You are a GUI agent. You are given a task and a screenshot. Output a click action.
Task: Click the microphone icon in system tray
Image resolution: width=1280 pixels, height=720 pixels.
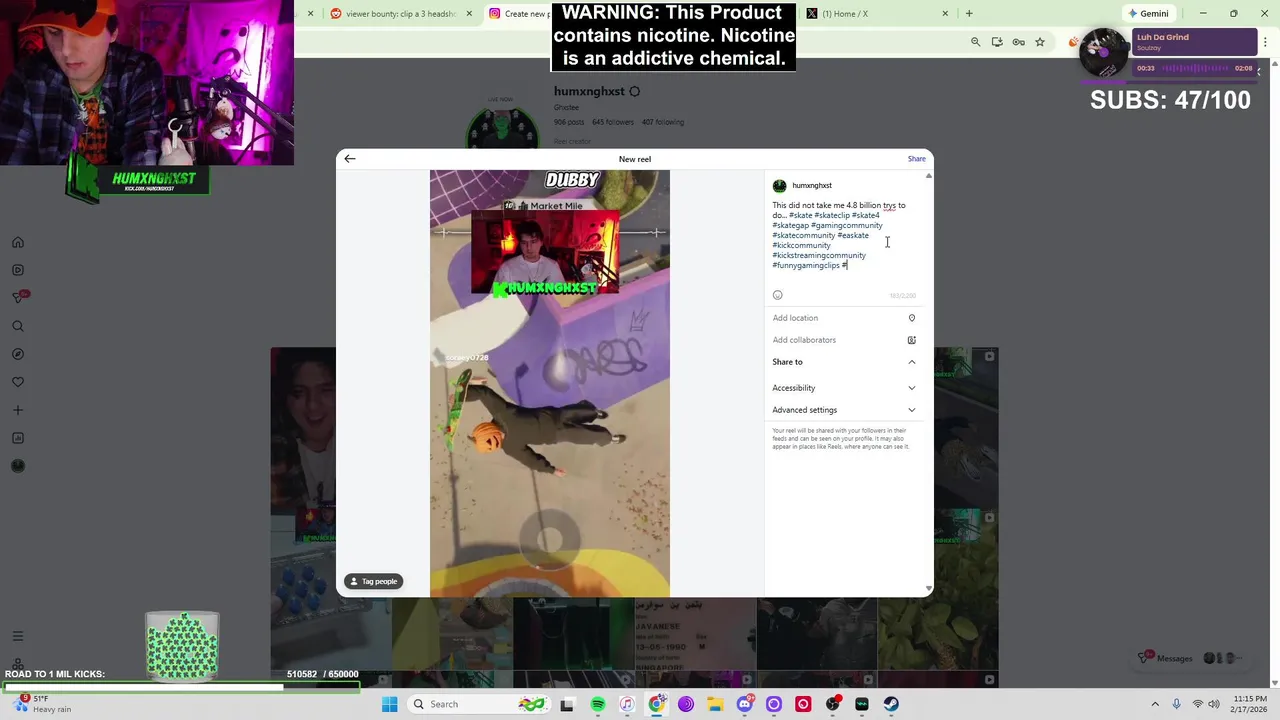pyautogui.click(x=1177, y=704)
